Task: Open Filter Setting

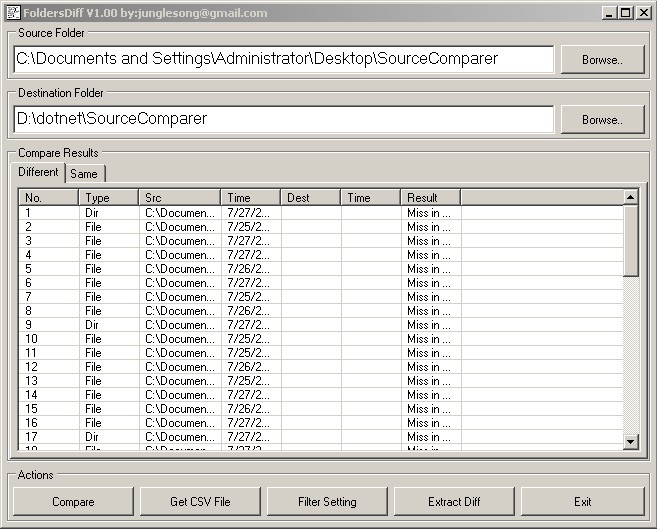Action: (x=327, y=501)
